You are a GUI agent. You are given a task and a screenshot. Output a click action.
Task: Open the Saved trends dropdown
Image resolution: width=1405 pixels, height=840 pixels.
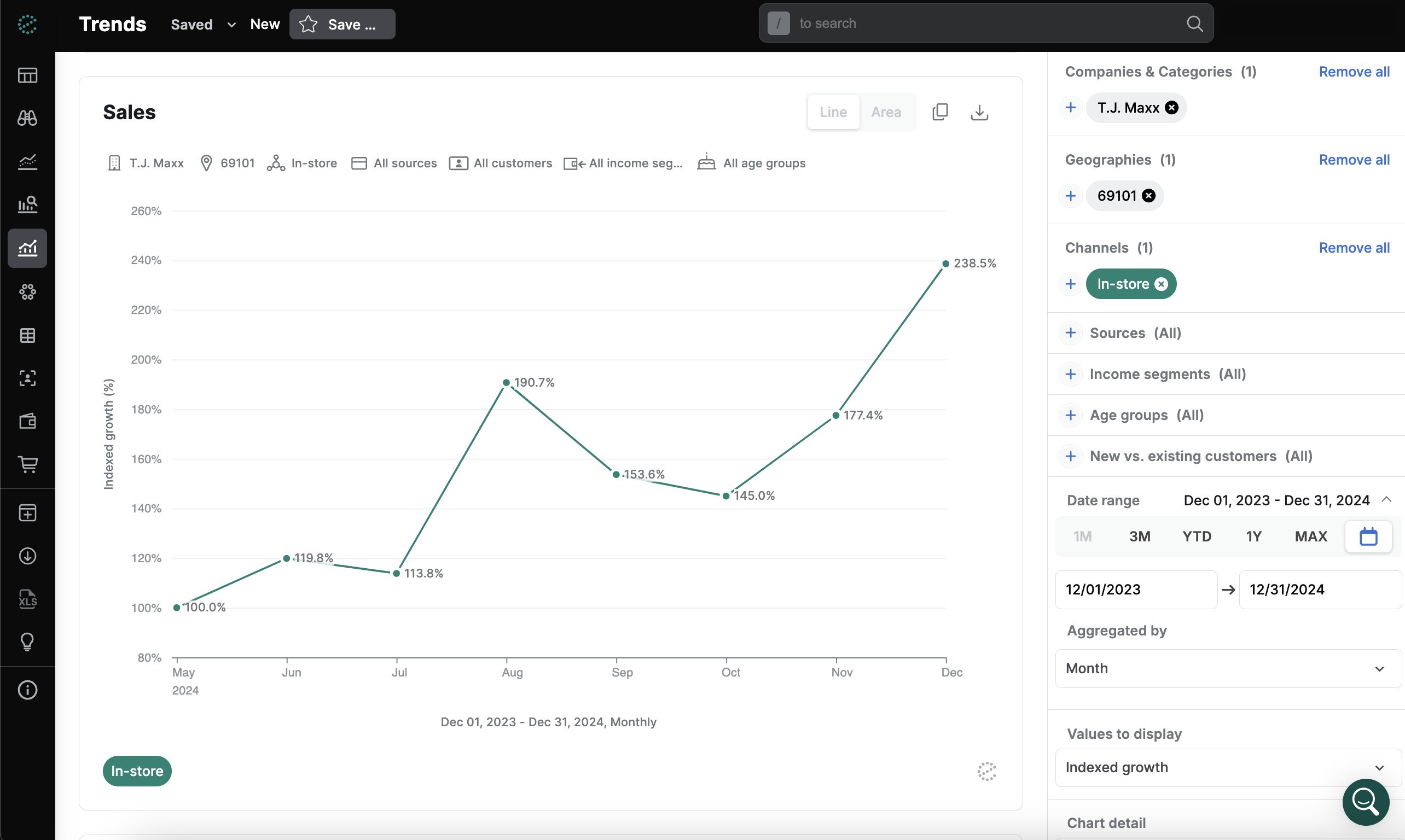[202, 24]
